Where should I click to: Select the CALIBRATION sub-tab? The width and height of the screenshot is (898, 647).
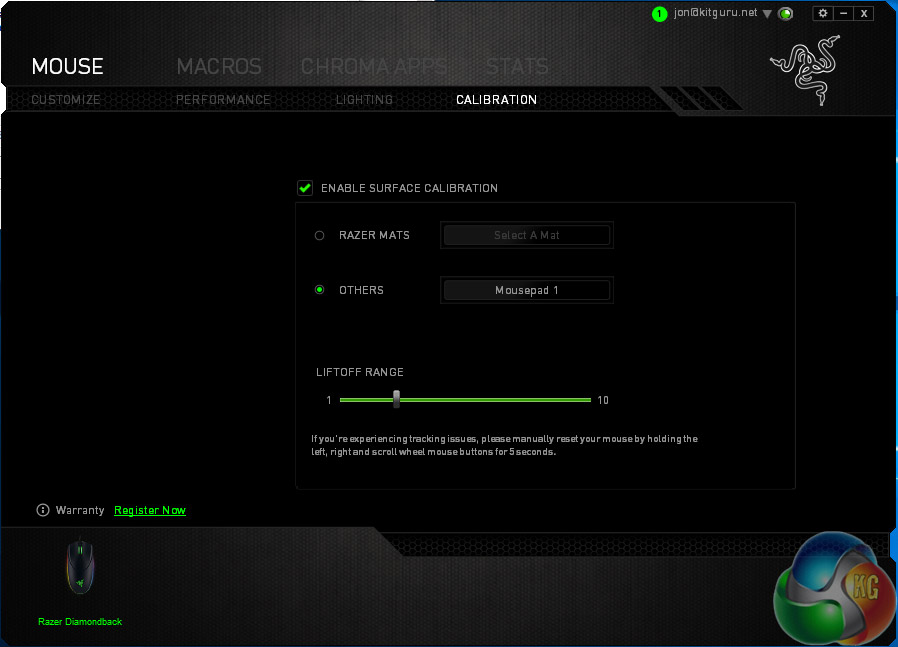click(497, 100)
